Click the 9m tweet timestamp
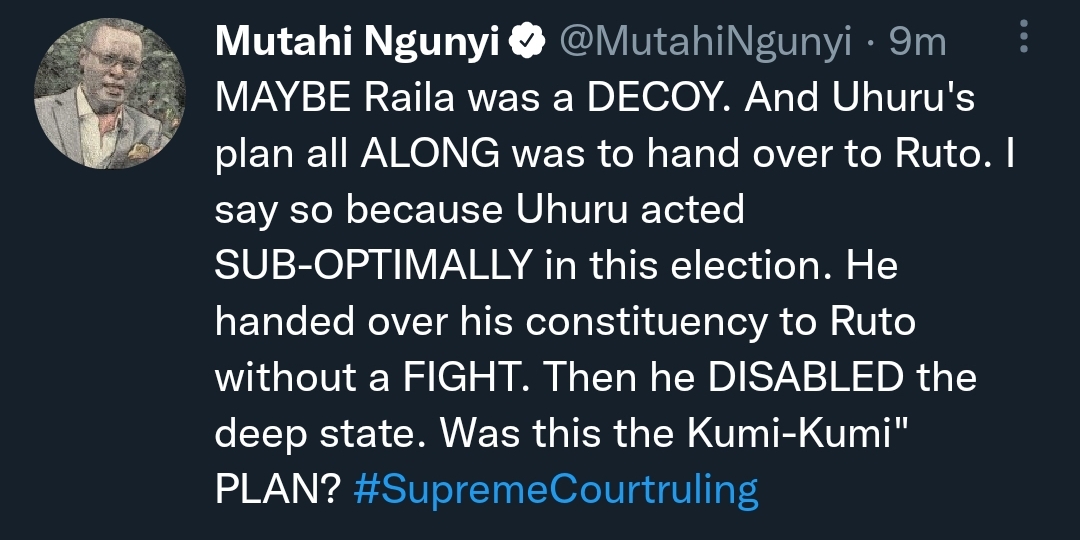The width and height of the screenshot is (1080, 540). pos(917,42)
